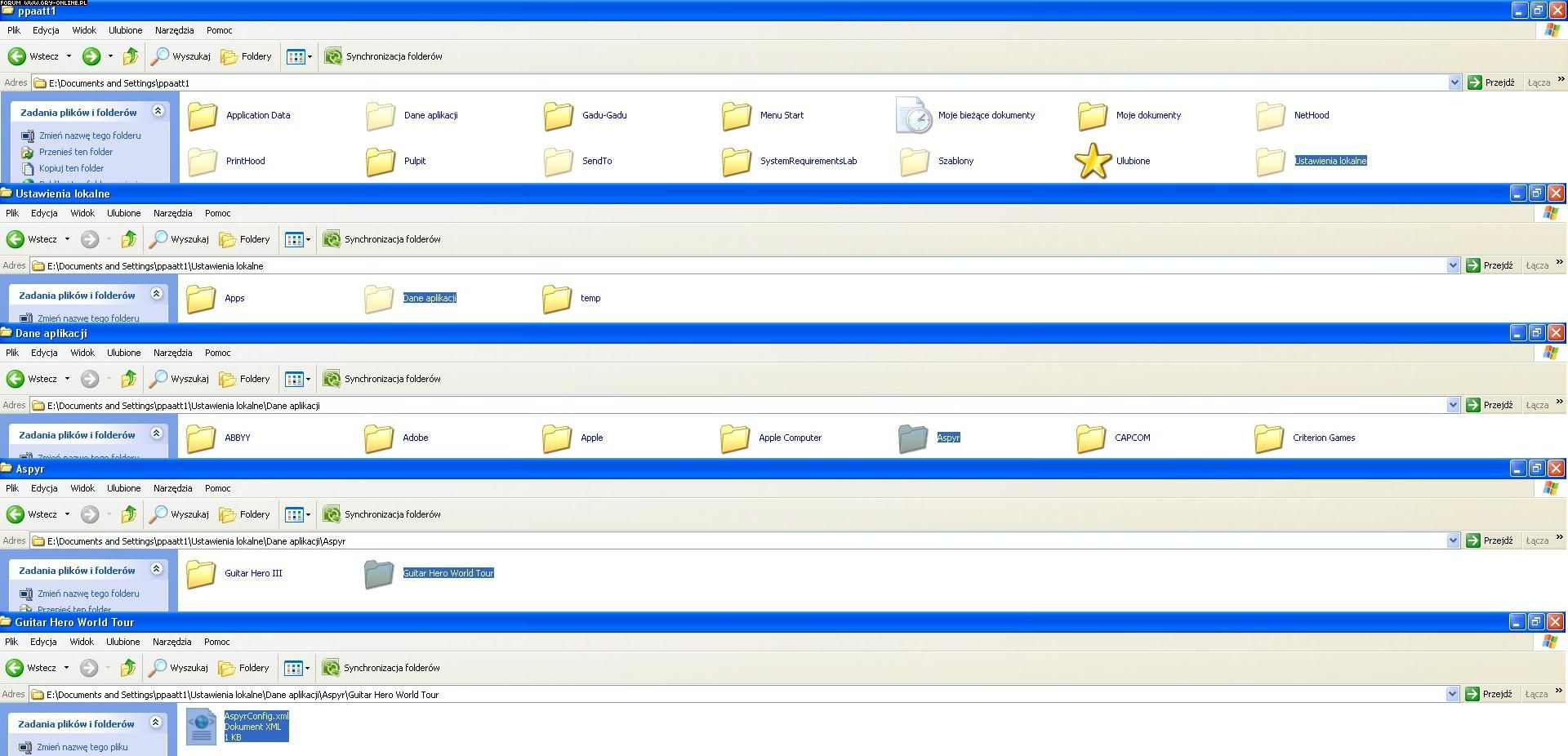Open Wstecz history dropdown in ppaatt1 window
Image resolution: width=1568 pixels, height=756 pixels.
pyautogui.click(x=69, y=56)
